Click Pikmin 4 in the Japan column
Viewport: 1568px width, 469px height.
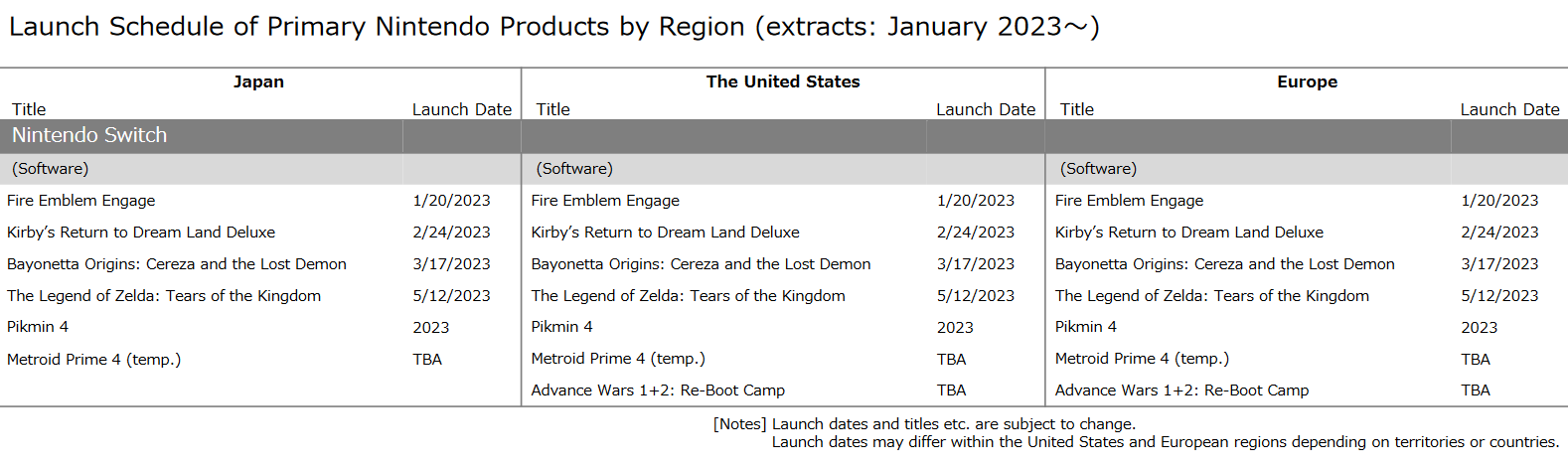click(x=38, y=327)
